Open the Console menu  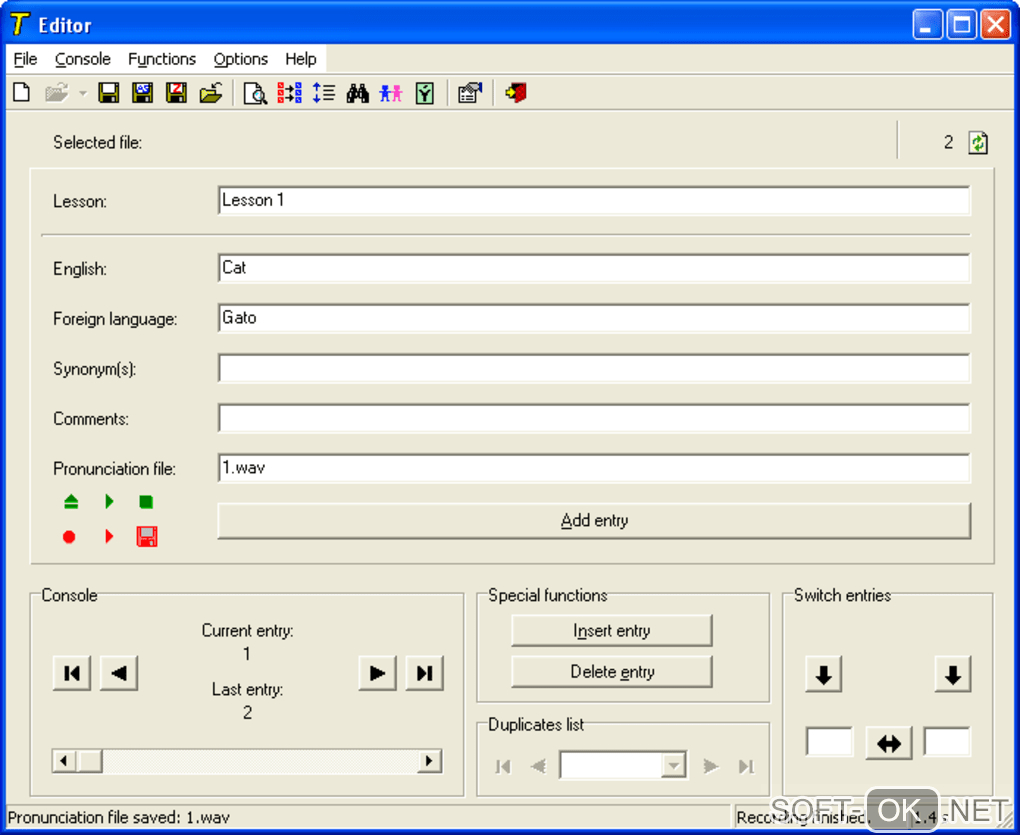pyautogui.click(x=83, y=59)
